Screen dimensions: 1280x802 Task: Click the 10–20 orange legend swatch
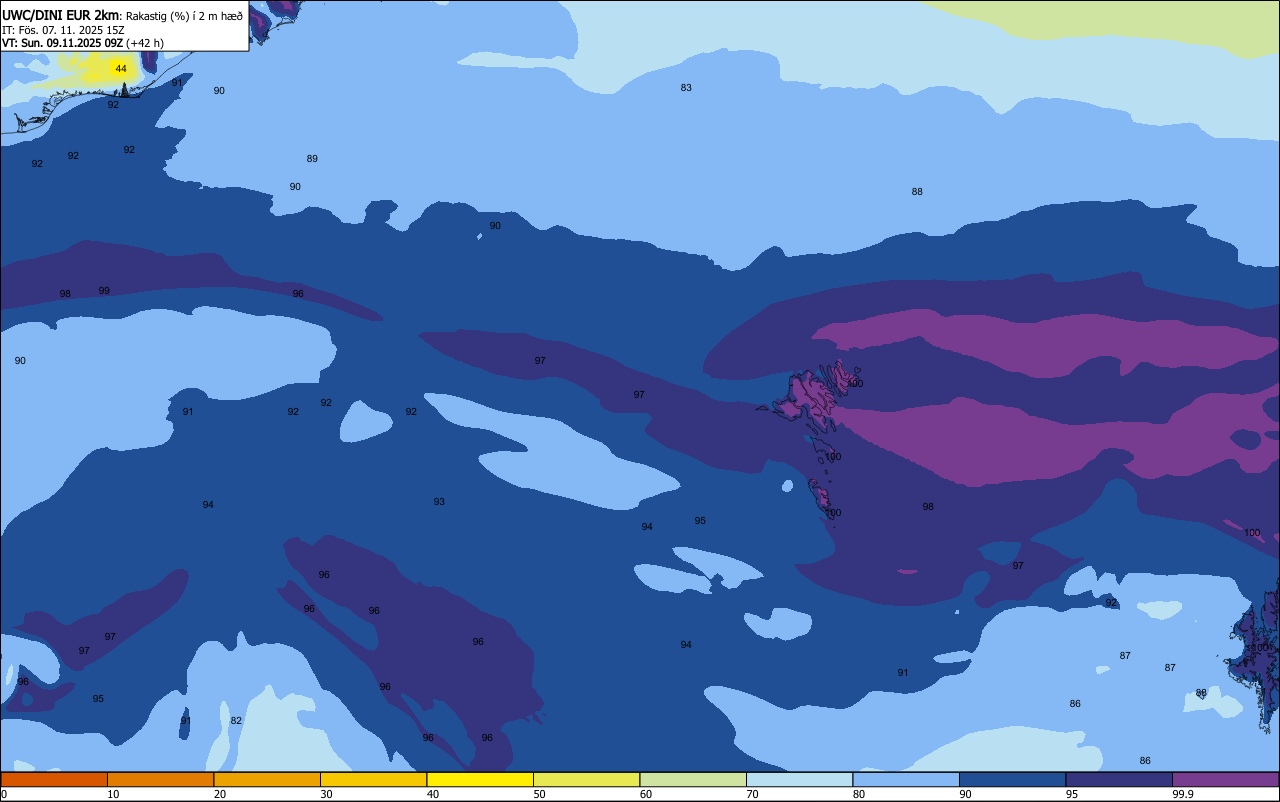[160, 779]
